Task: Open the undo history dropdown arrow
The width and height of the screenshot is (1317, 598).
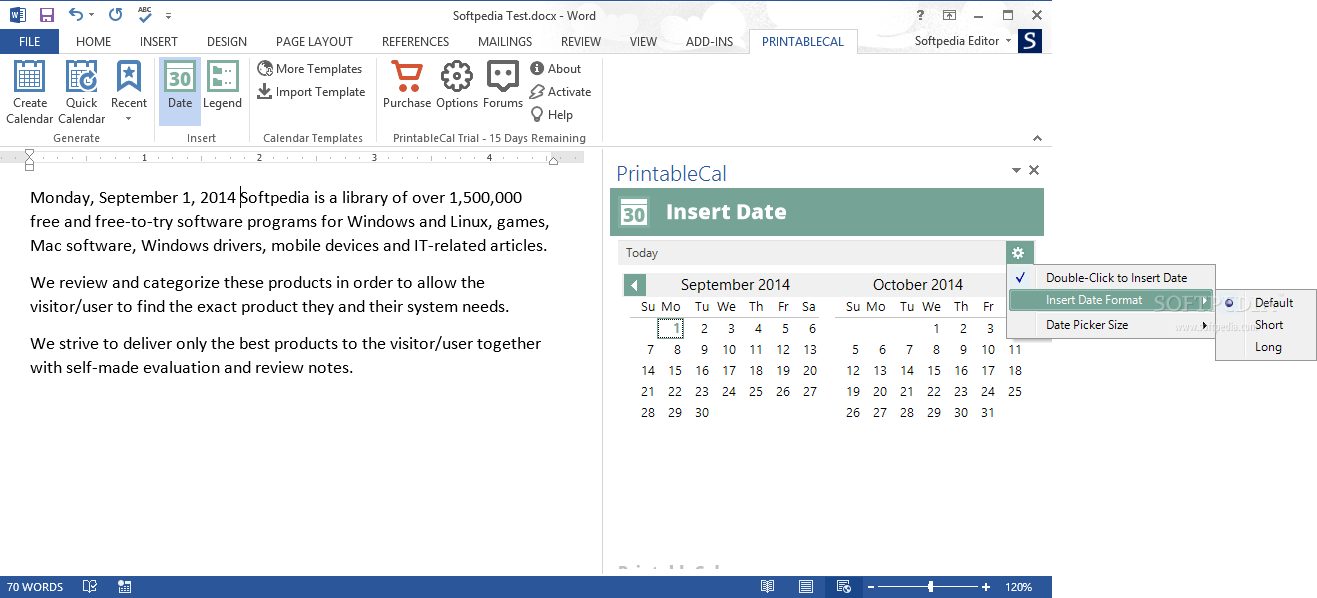Action: point(91,15)
